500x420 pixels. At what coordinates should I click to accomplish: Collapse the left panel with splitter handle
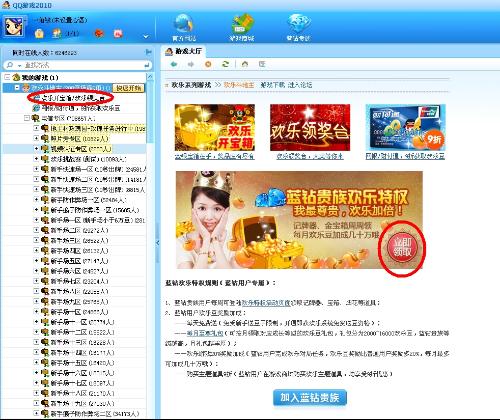pos(158,243)
